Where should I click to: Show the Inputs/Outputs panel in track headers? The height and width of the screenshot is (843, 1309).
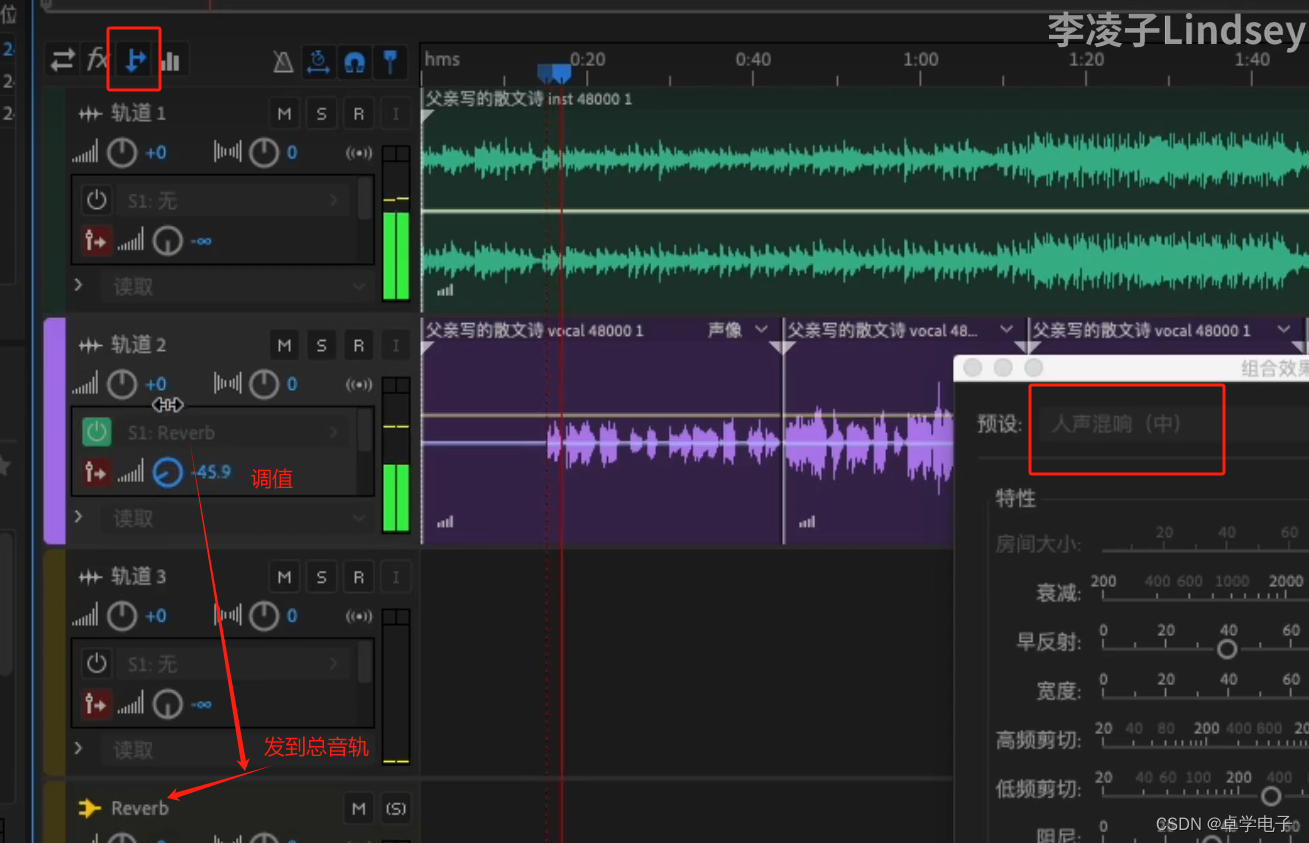pos(62,61)
